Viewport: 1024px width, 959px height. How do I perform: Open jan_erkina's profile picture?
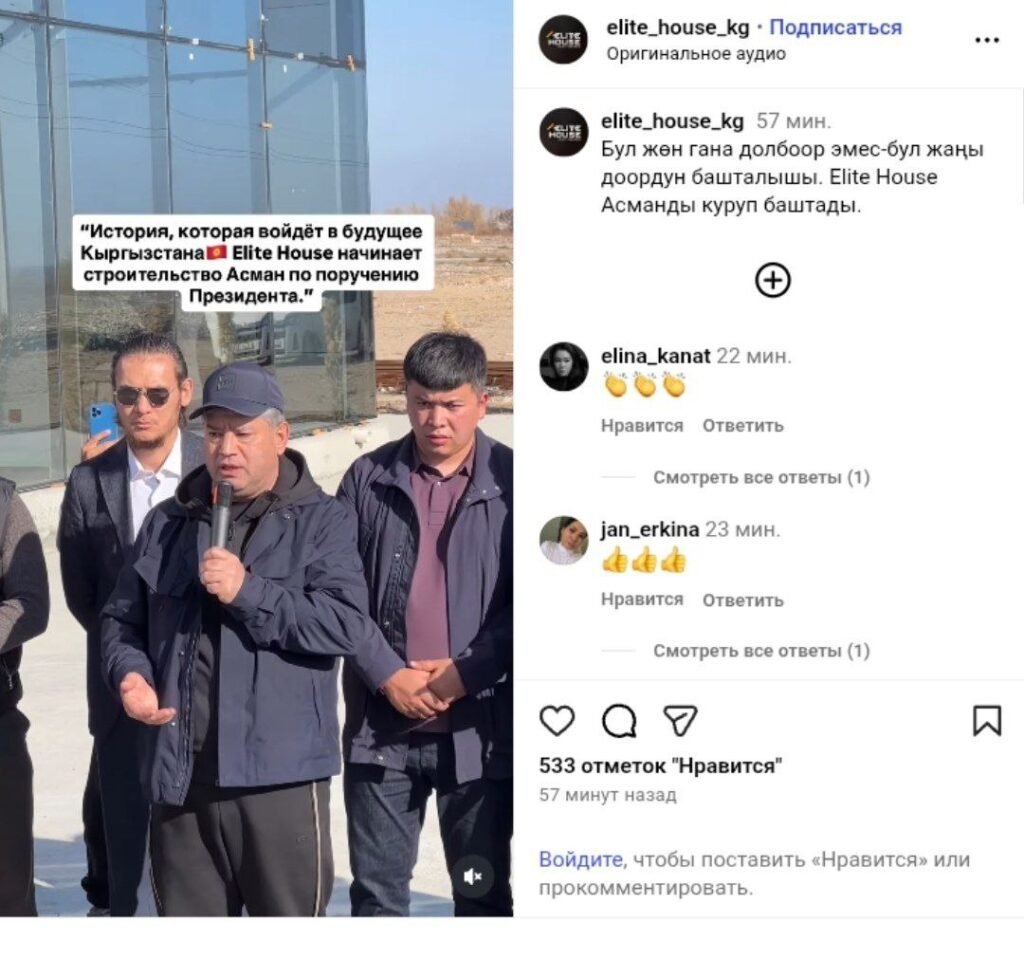coord(564,540)
